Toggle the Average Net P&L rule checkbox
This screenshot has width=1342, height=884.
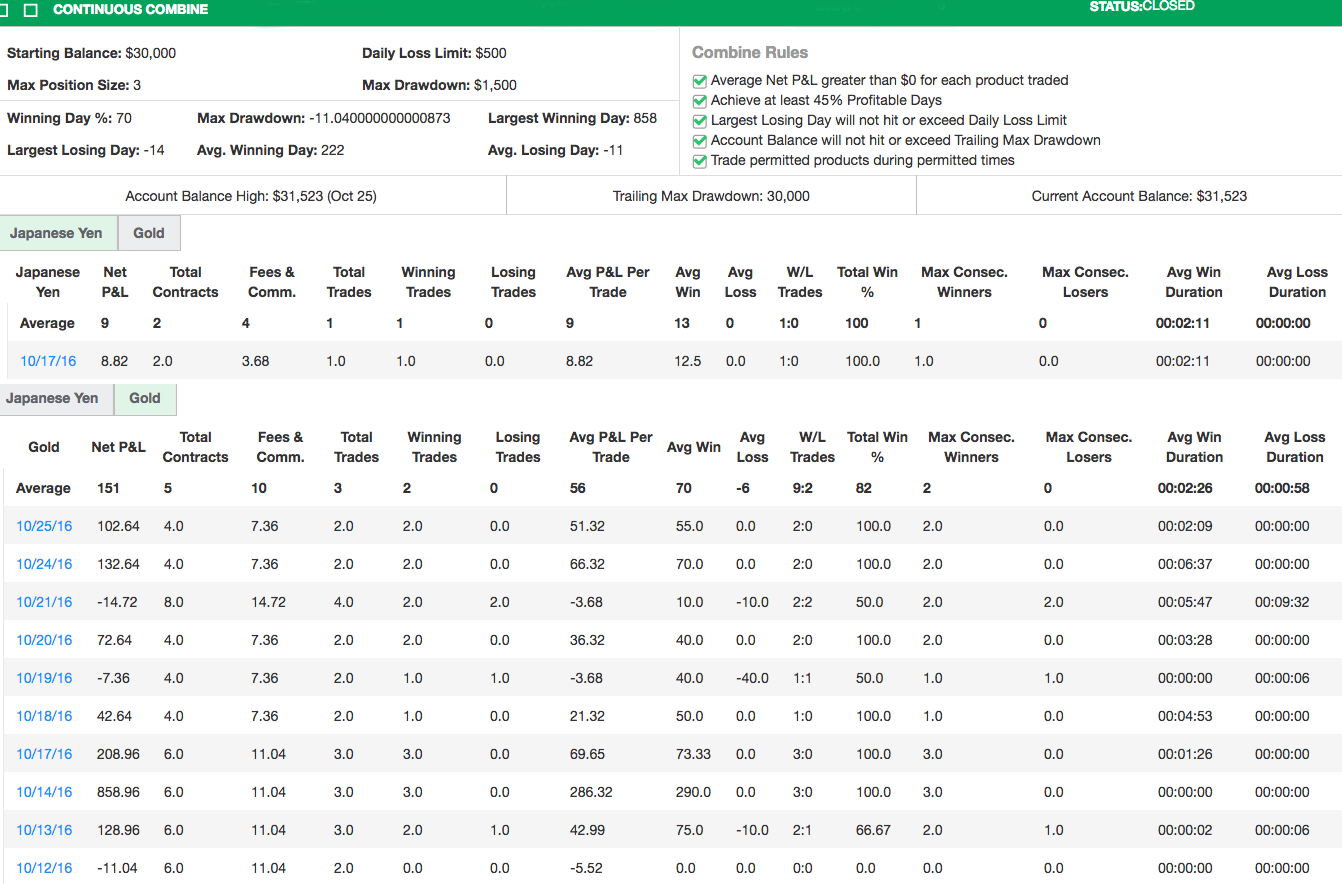(700, 81)
